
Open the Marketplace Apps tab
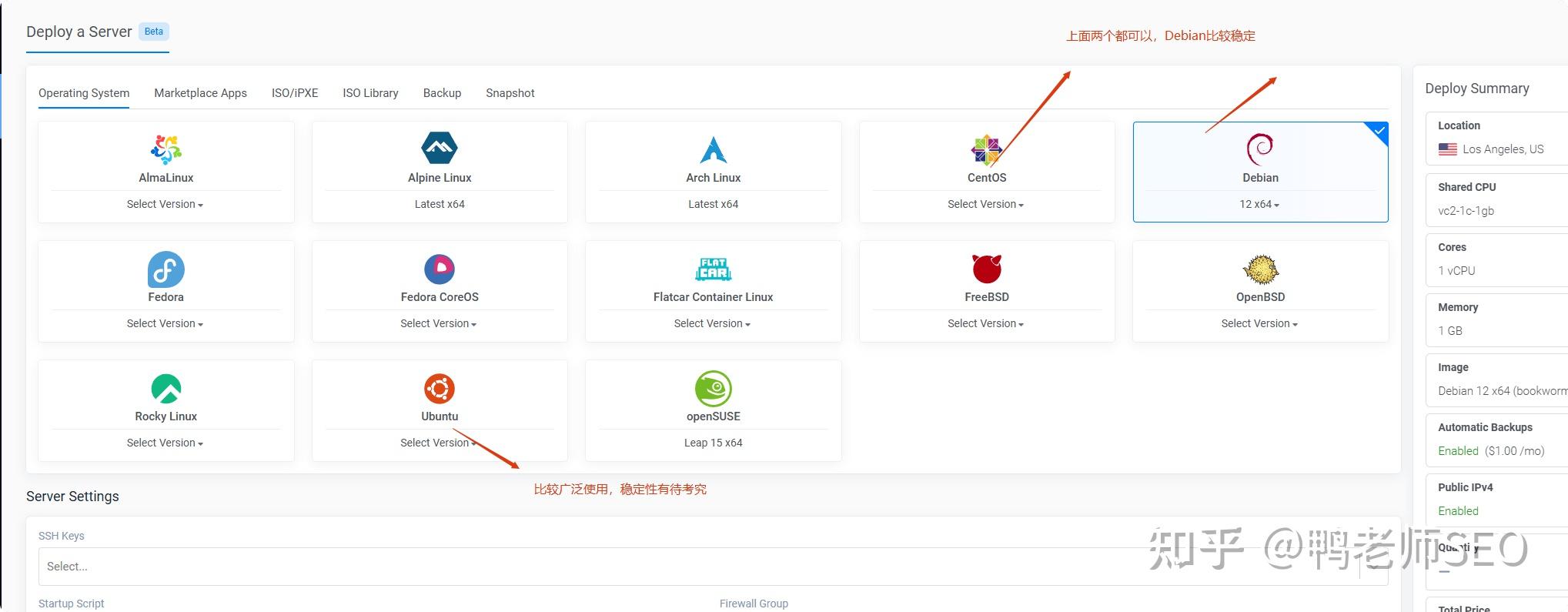200,93
